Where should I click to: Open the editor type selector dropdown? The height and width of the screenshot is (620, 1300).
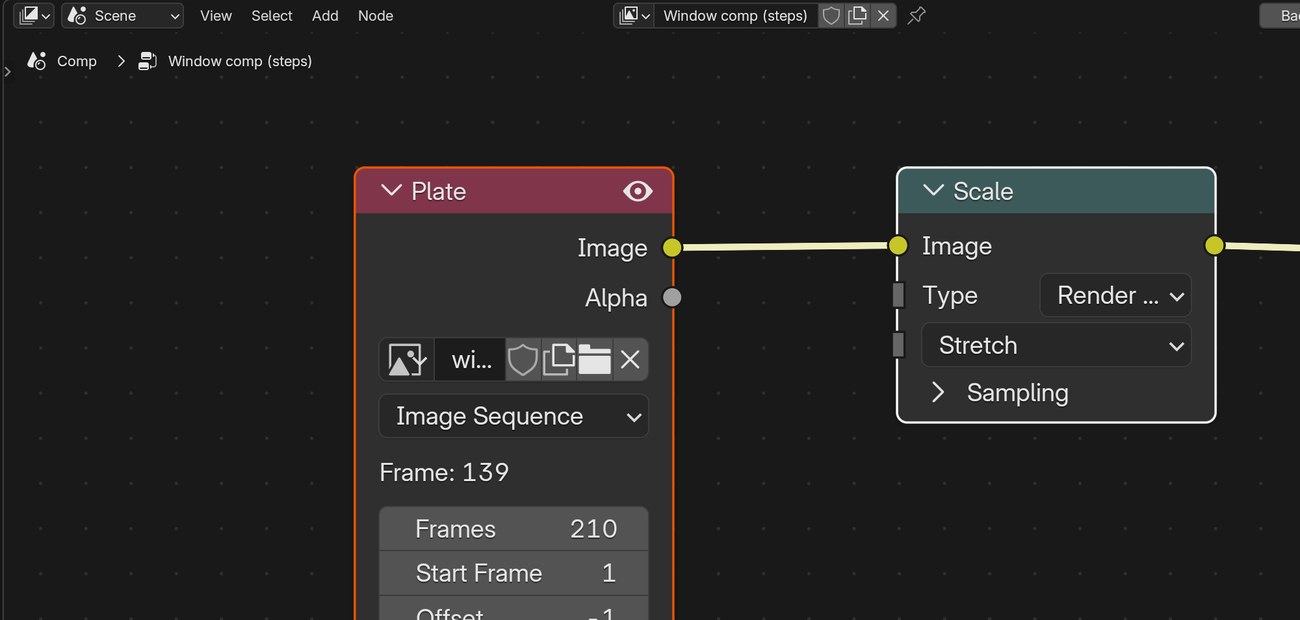click(x=33, y=15)
